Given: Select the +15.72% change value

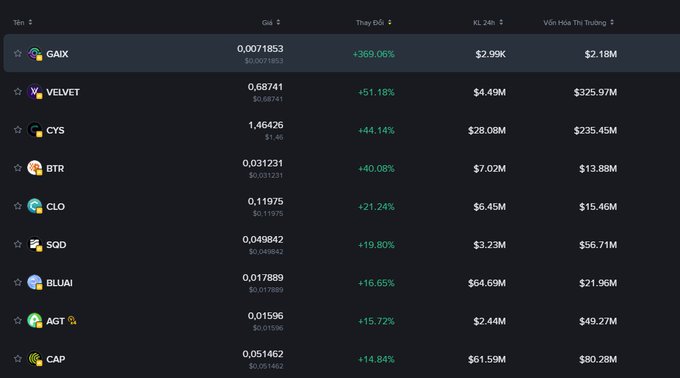Looking at the screenshot, I should pos(376,321).
